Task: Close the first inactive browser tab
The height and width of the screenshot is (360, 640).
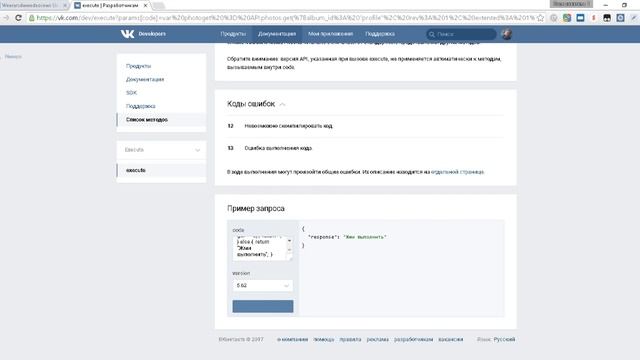Action: click(x=65, y=6)
